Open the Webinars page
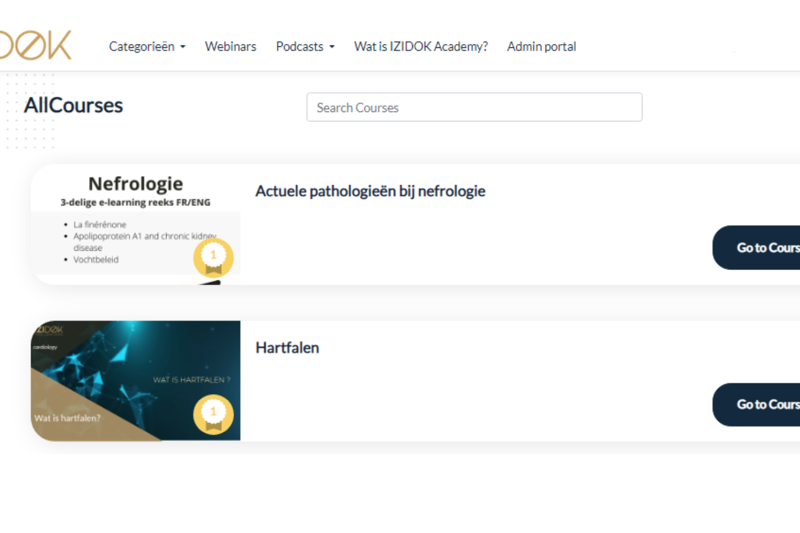This screenshot has height=533, width=800. pyautogui.click(x=230, y=46)
